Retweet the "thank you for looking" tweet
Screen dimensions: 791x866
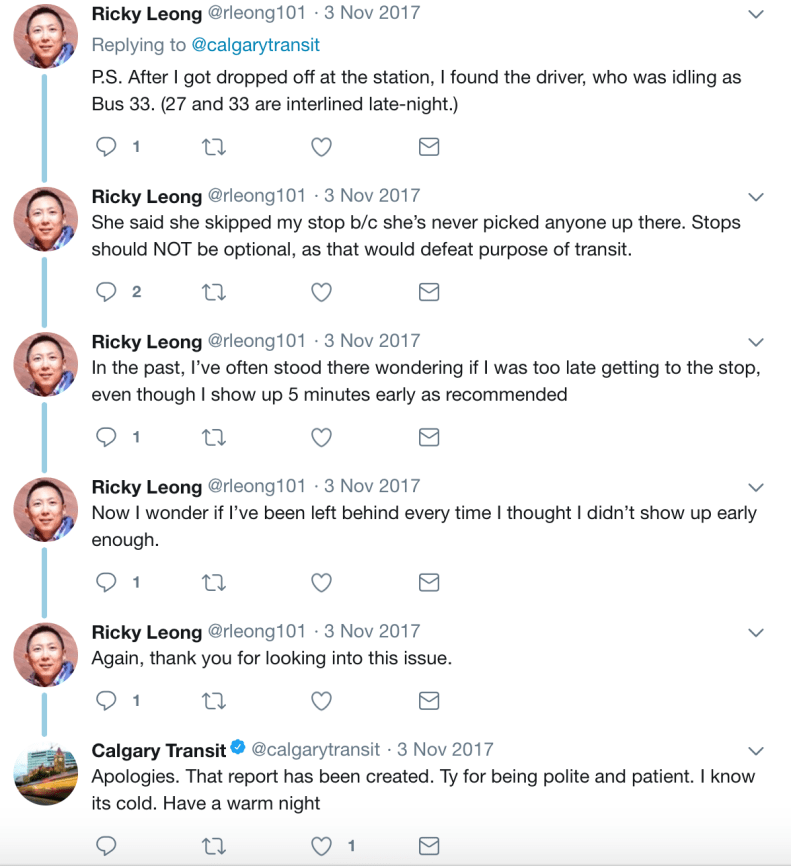point(213,701)
